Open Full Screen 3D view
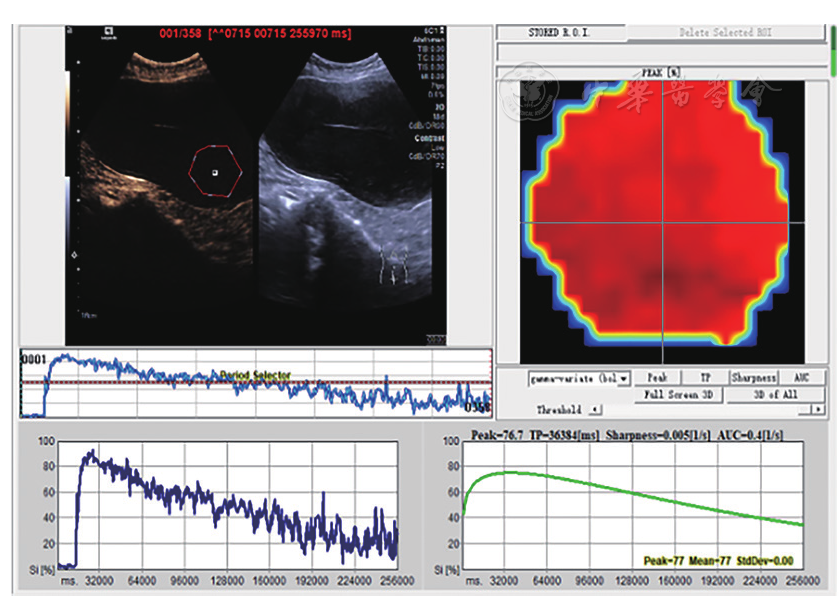840x603 pixels. click(680, 395)
